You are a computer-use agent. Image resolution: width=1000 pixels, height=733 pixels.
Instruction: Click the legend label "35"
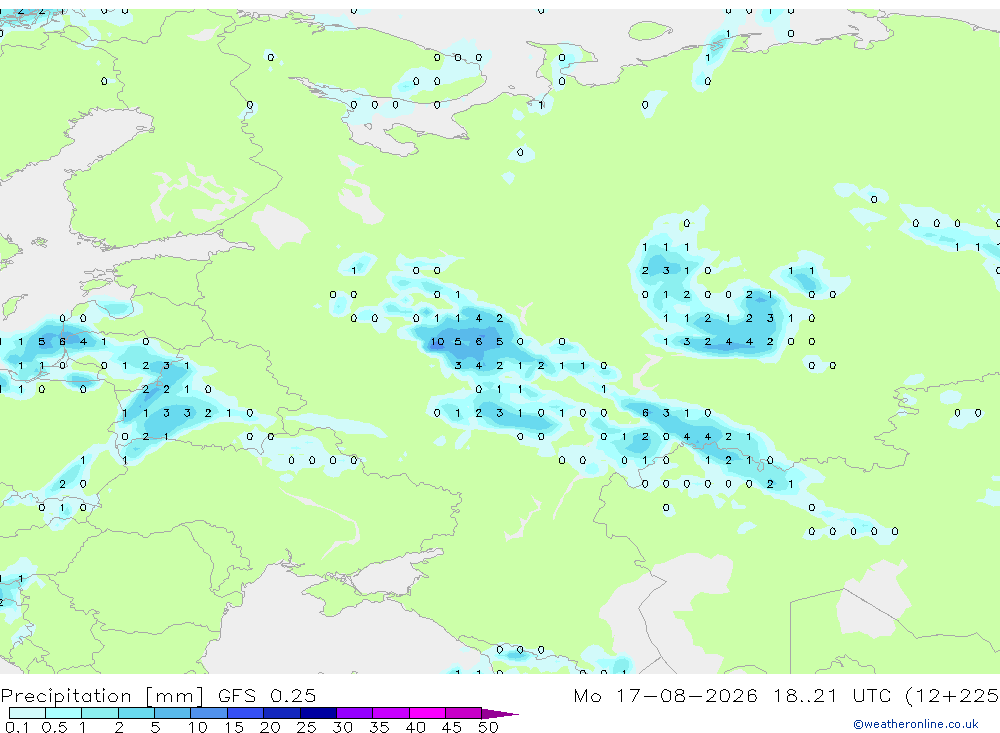point(379,727)
